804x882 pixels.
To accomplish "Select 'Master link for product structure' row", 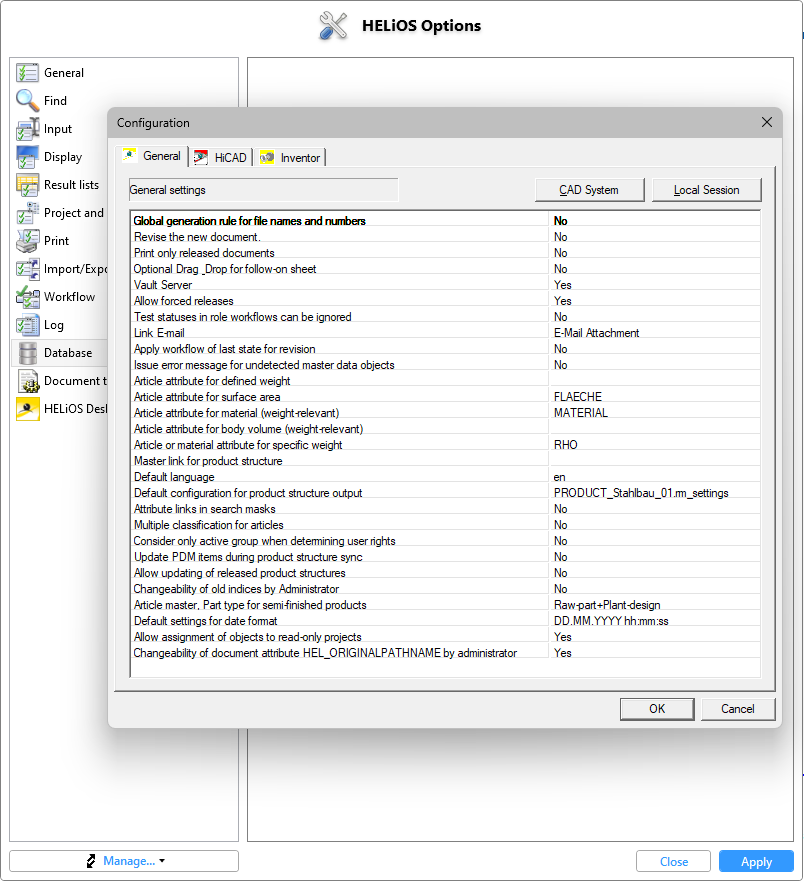I will coord(445,461).
